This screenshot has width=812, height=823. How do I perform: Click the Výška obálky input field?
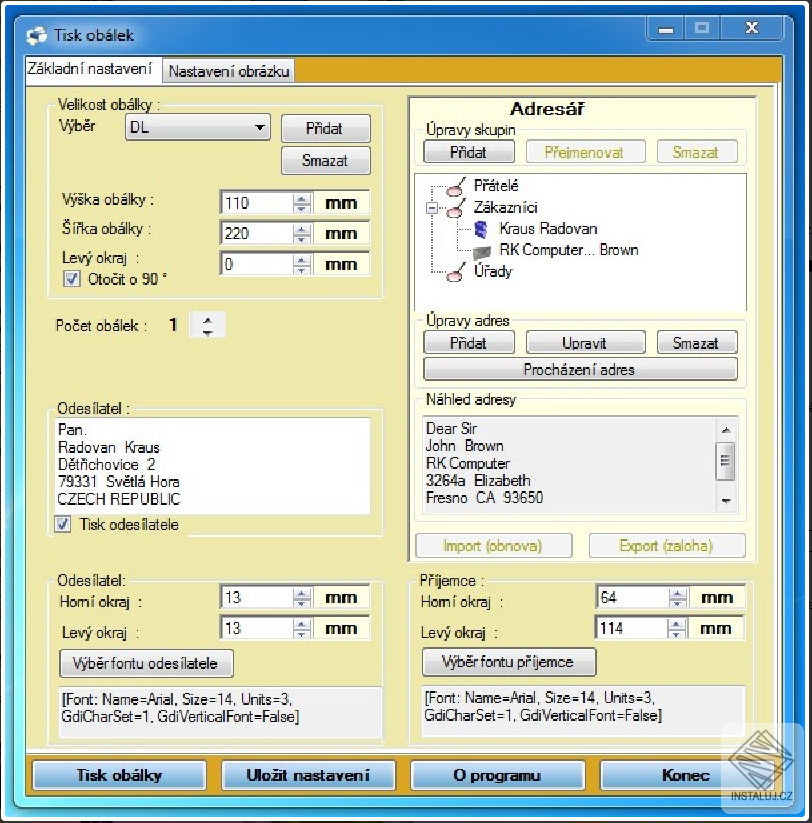pyautogui.click(x=257, y=203)
